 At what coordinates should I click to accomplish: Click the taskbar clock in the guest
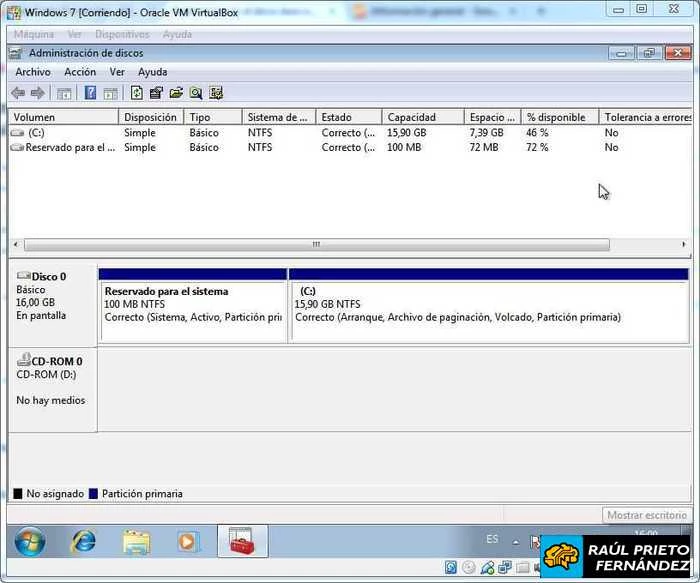646,533
